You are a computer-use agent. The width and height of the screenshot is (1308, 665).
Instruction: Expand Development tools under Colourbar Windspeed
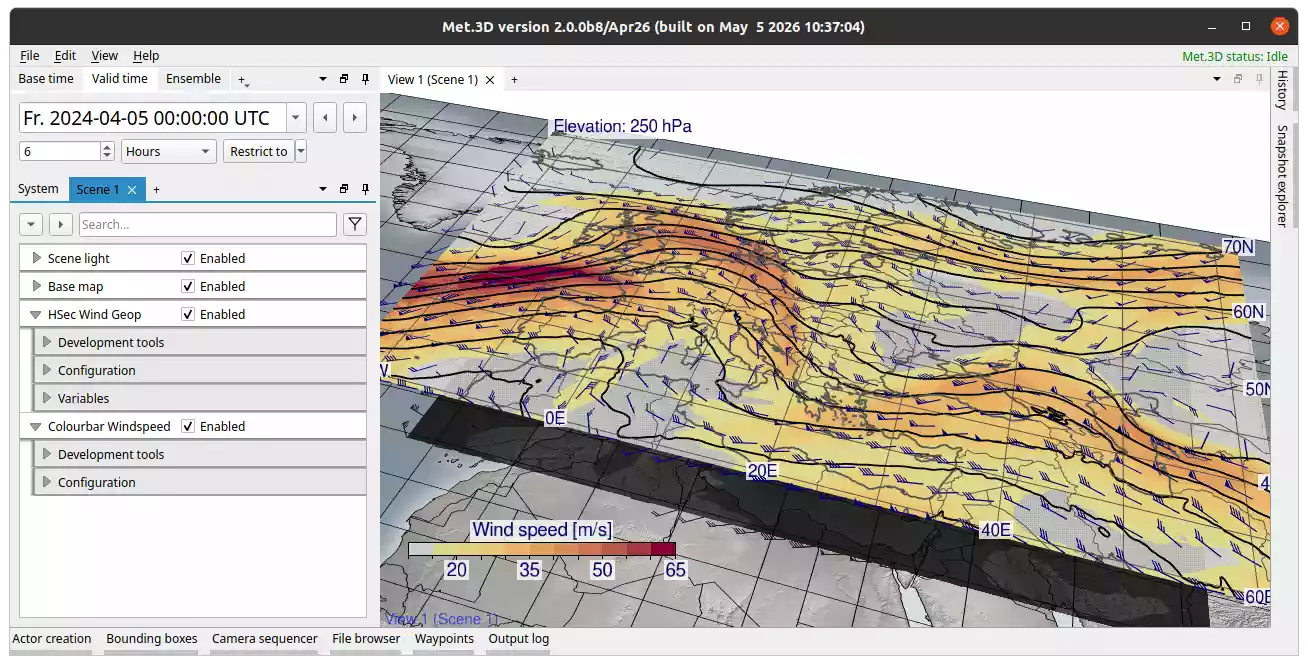46,454
